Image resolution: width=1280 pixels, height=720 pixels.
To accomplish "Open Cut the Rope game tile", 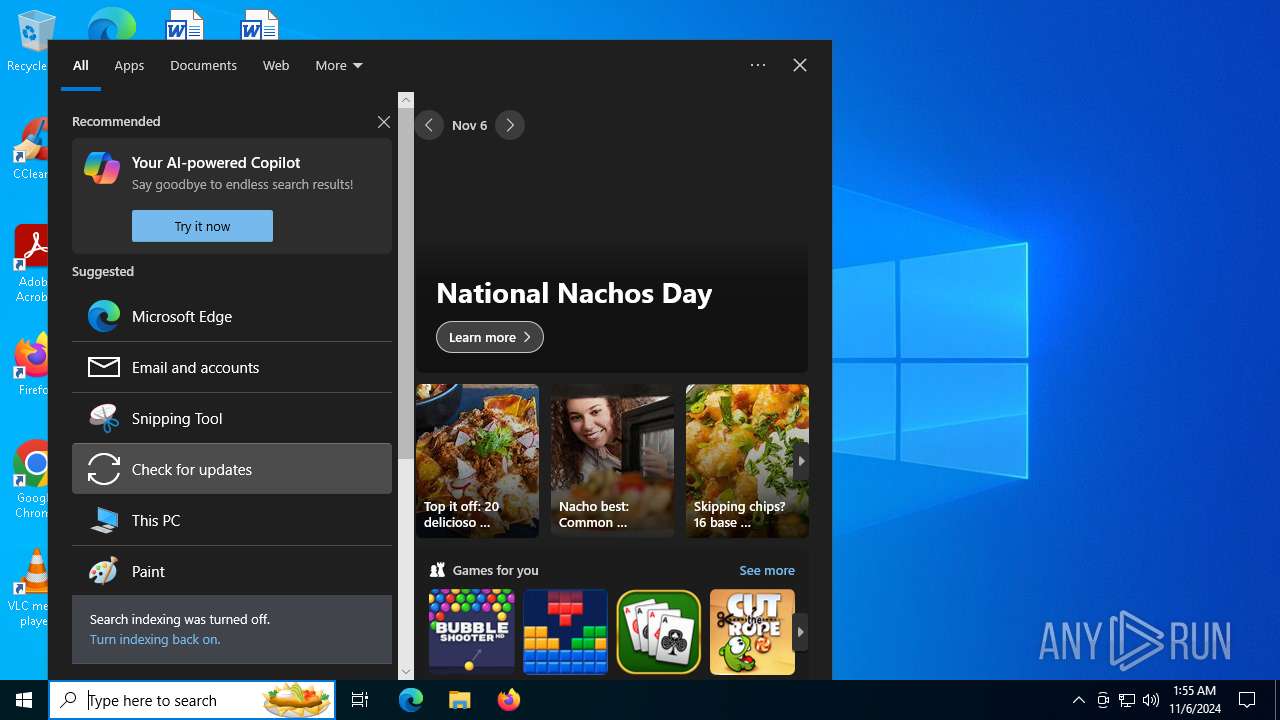I will coord(752,631).
